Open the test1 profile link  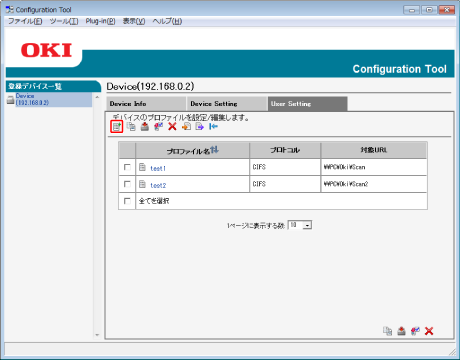point(158,168)
